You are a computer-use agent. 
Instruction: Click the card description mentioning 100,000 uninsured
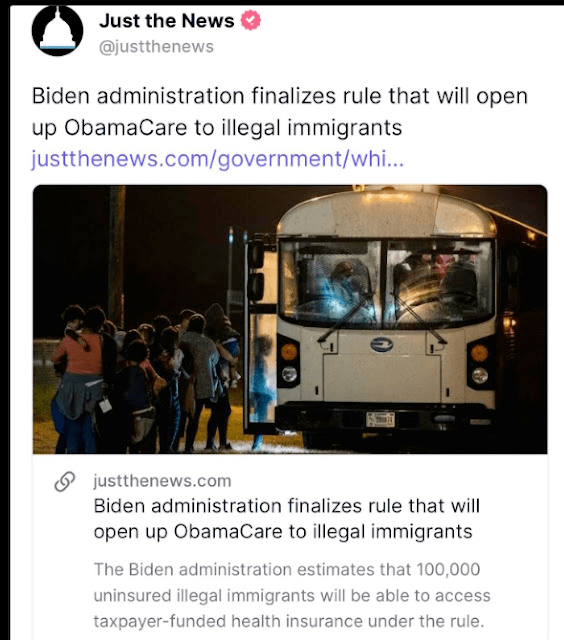tap(292, 595)
